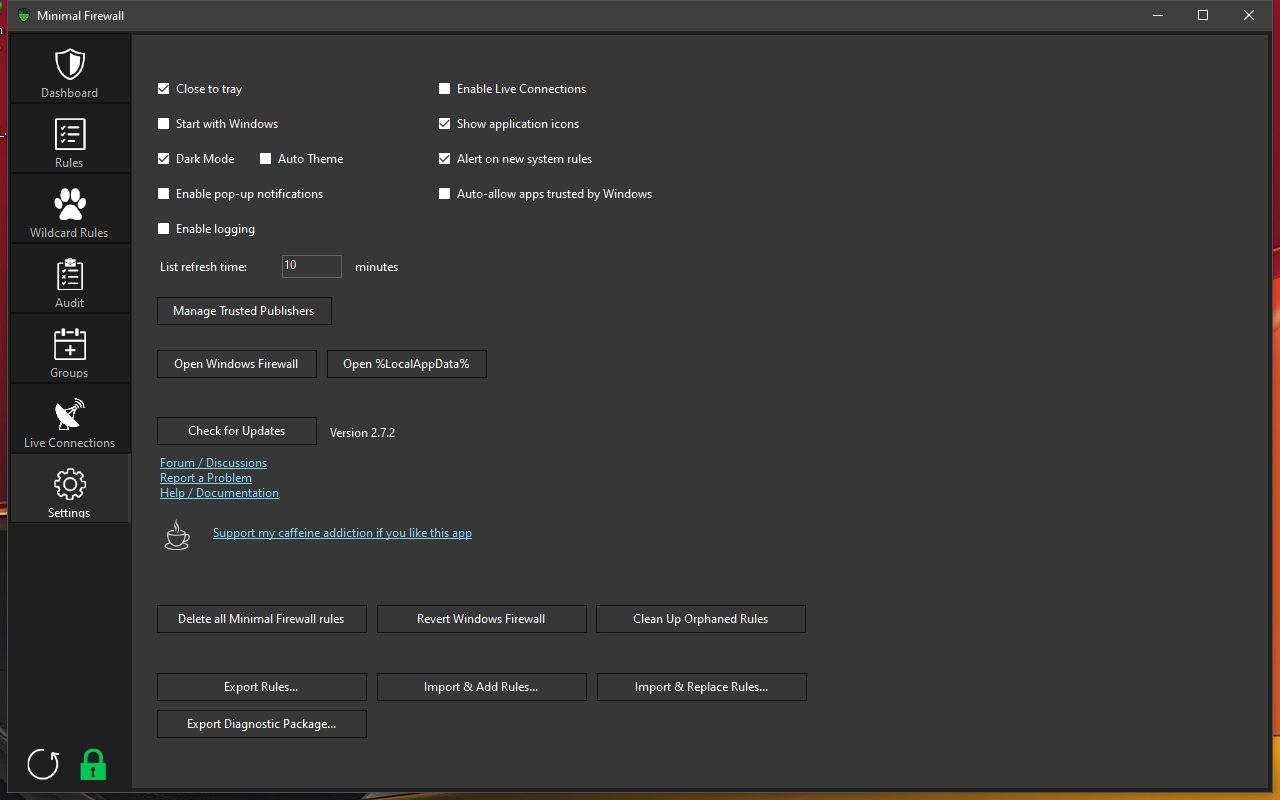Click the refresh arrow icon
This screenshot has width=1280, height=800.
43,764
